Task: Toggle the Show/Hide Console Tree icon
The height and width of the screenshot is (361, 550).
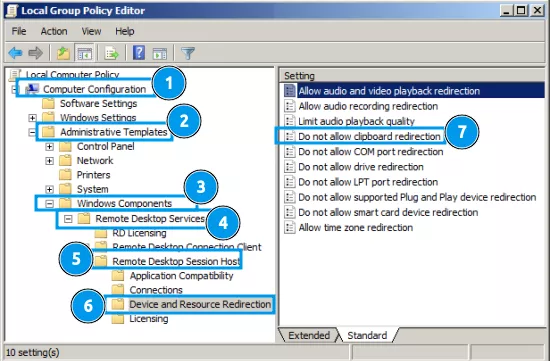Action: 85,53
